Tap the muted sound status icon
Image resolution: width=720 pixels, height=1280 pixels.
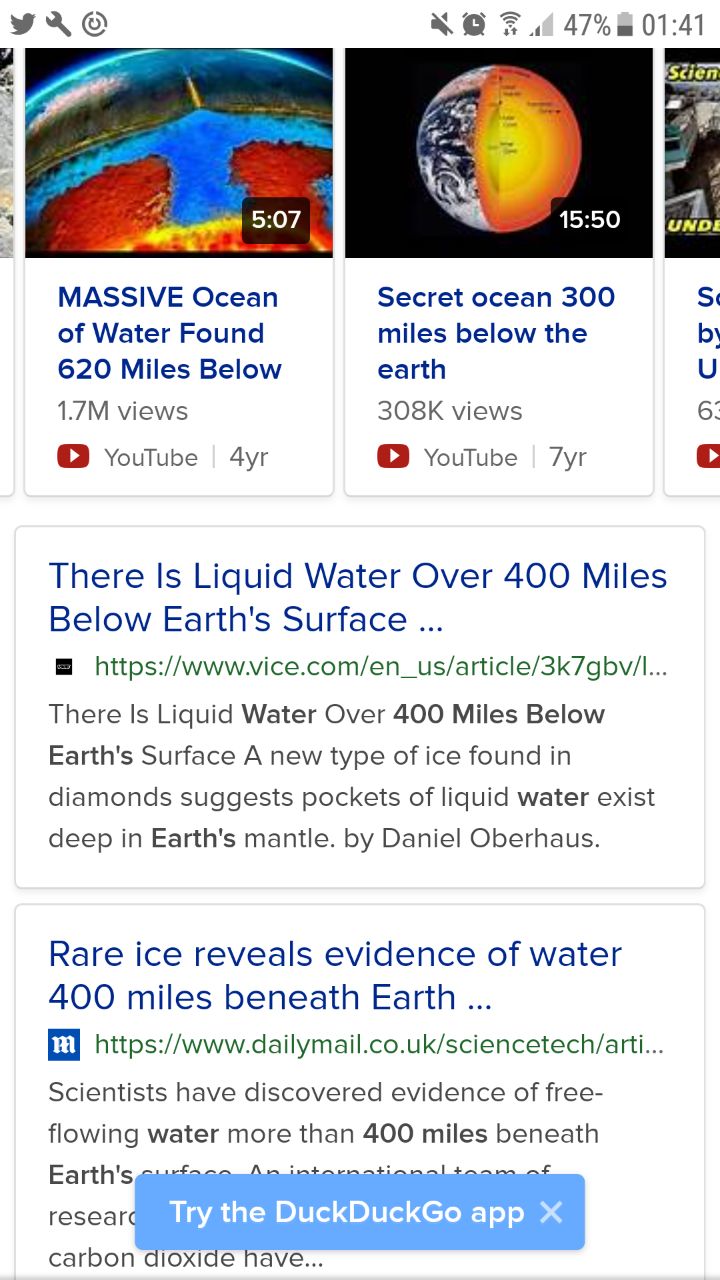click(x=441, y=23)
